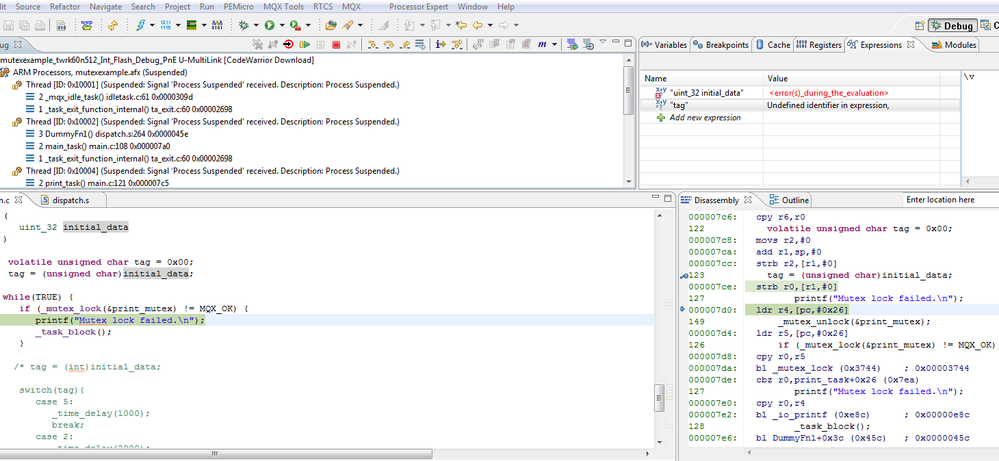
Task: Open the Refactor menu
Action: (65, 6)
